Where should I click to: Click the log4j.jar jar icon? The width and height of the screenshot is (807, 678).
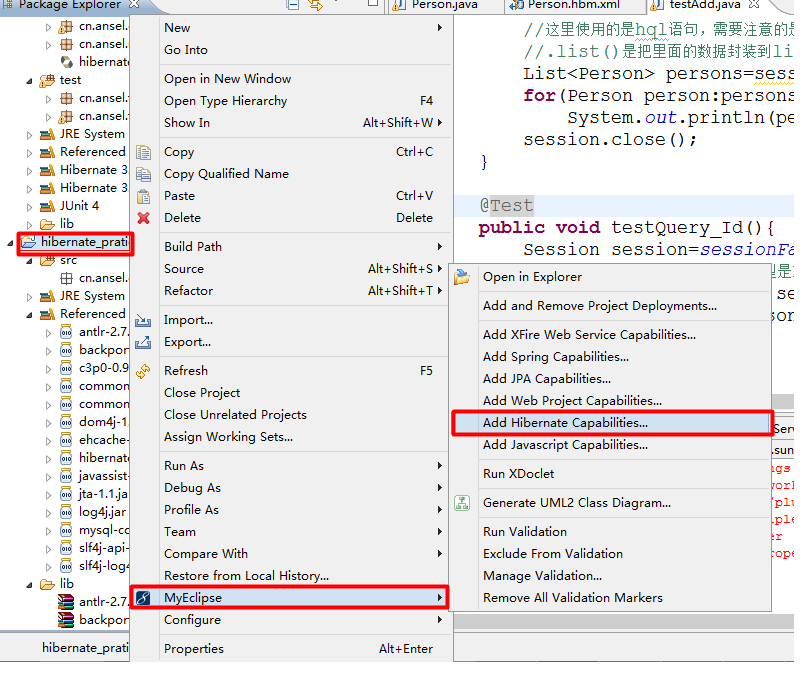66,513
